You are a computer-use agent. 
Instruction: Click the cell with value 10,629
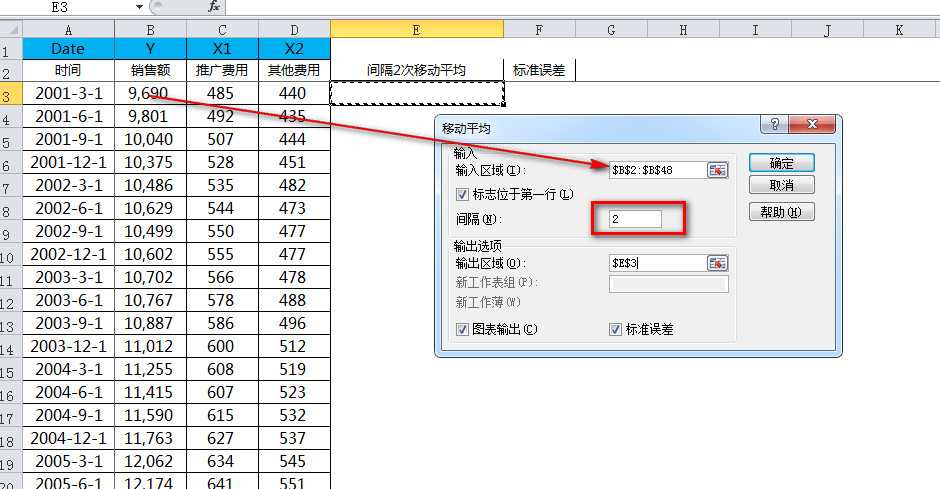click(x=150, y=208)
